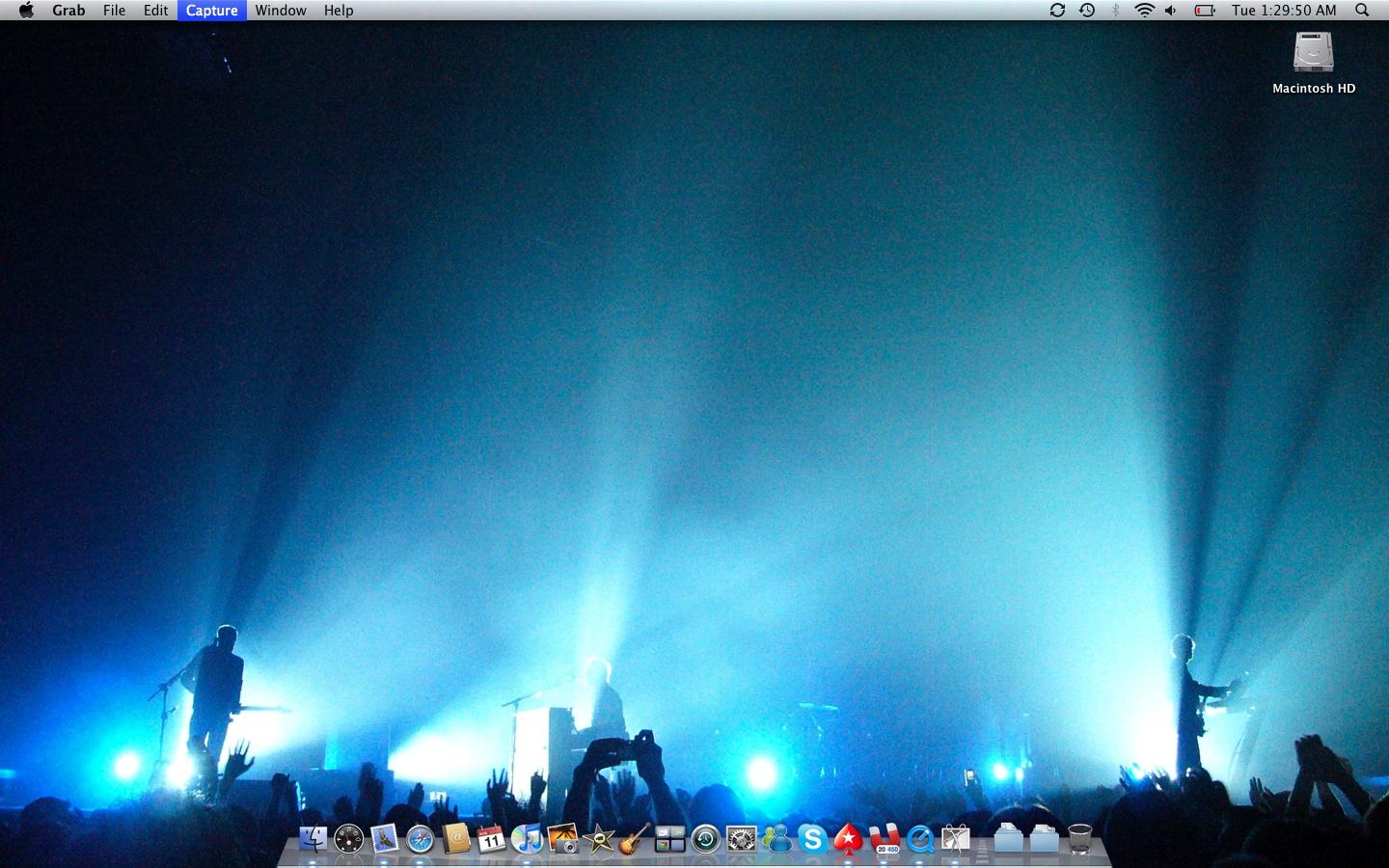Open iPhoto in the Dock
Image resolution: width=1389 pixels, height=868 pixels.
pos(562,839)
